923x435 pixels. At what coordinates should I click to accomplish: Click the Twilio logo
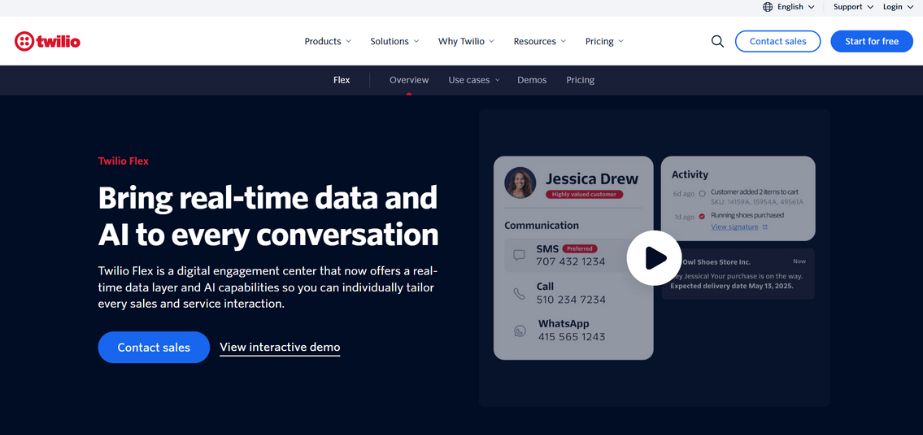tap(47, 41)
